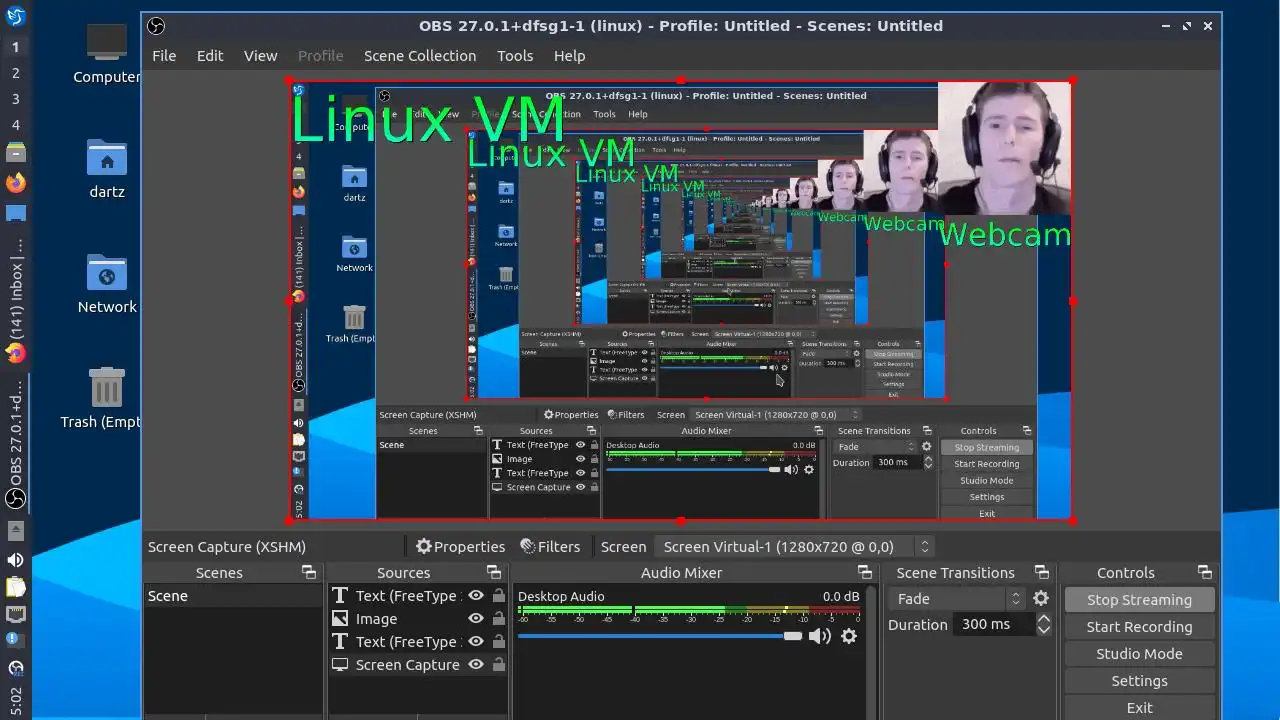Select the Image source row
The height and width of the screenshot is (720, 1280).
point(418,618)
